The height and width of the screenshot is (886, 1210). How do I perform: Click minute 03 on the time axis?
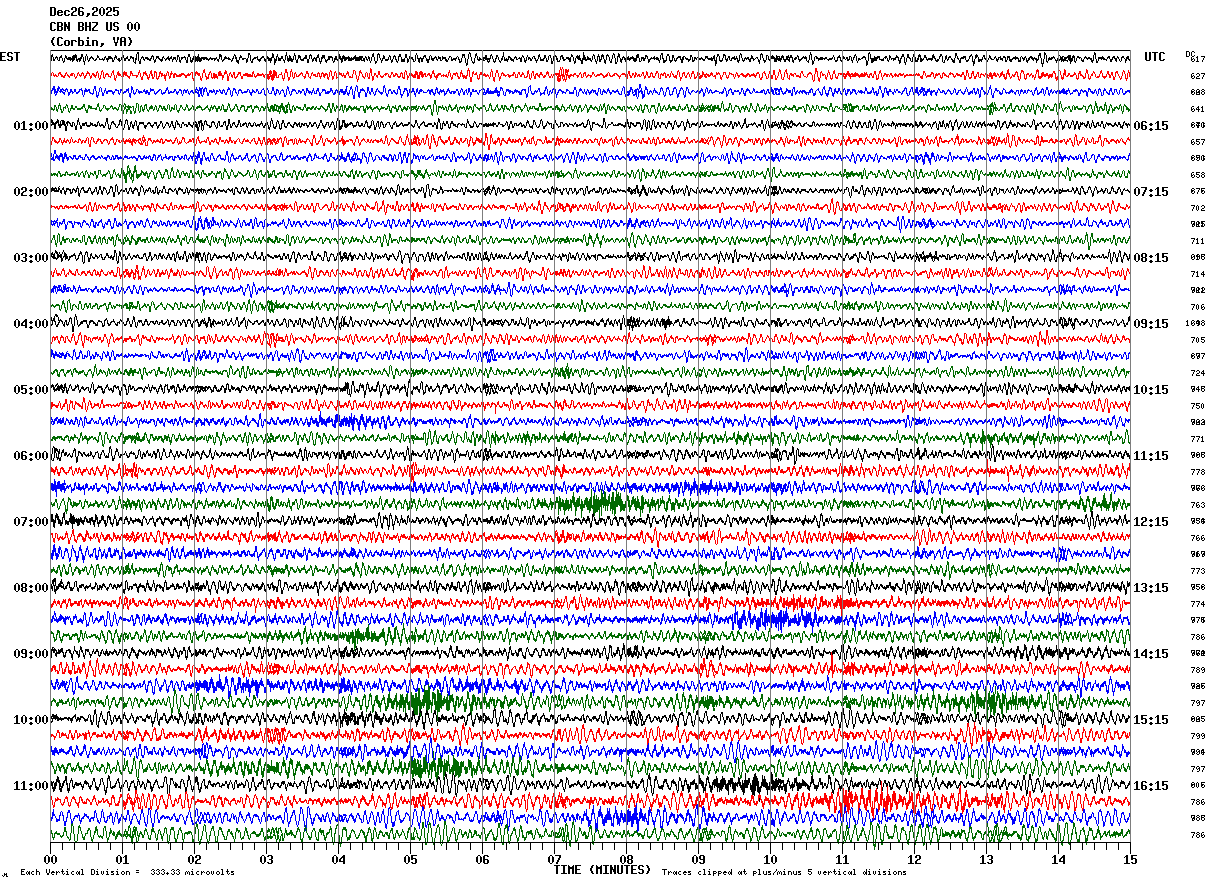(x=267, y=859)
